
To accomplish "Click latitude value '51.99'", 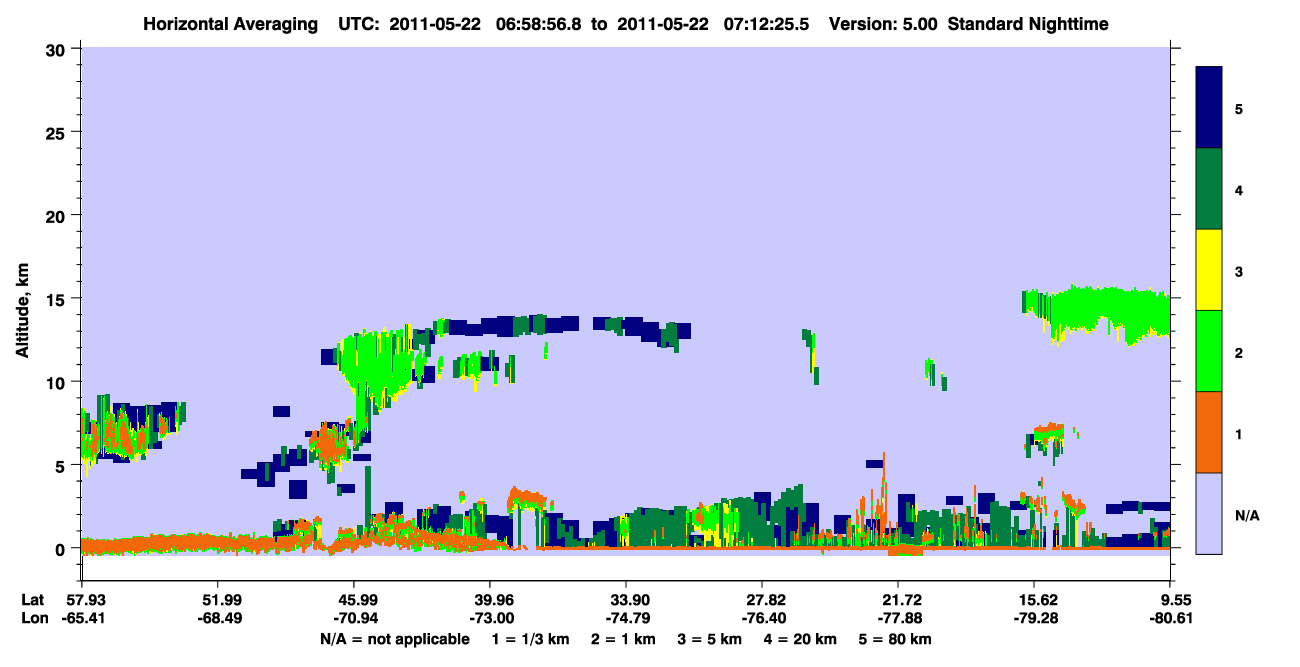I will (x=217, y=600).
